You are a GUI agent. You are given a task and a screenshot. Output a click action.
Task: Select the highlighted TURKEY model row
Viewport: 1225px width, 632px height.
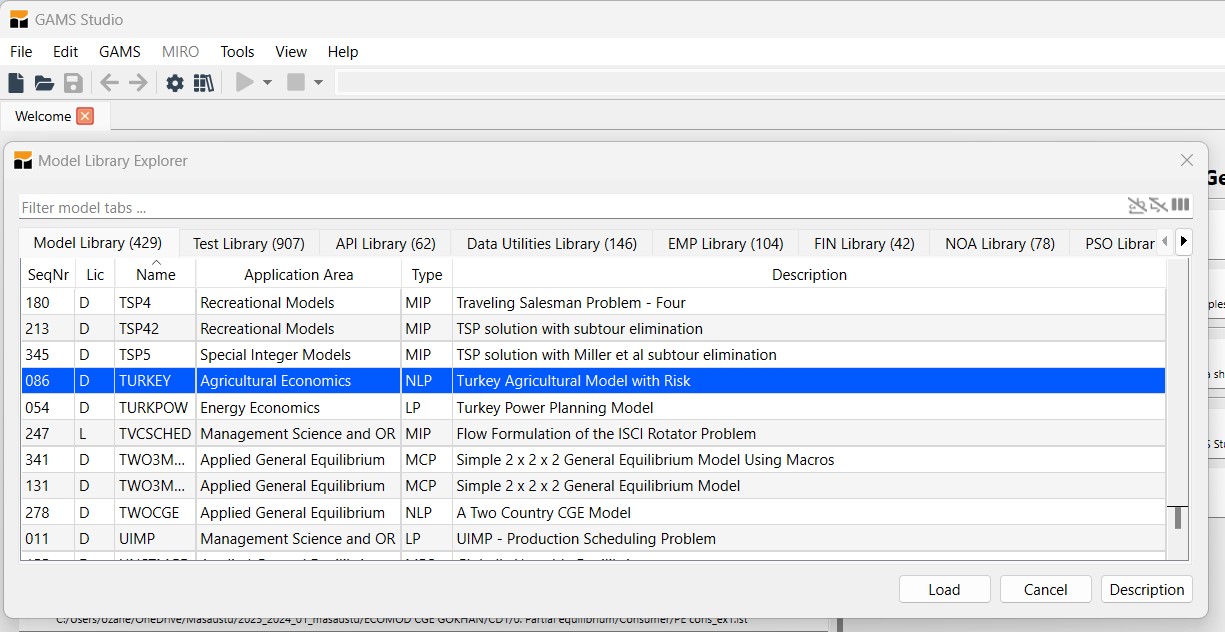coord(593,380)
